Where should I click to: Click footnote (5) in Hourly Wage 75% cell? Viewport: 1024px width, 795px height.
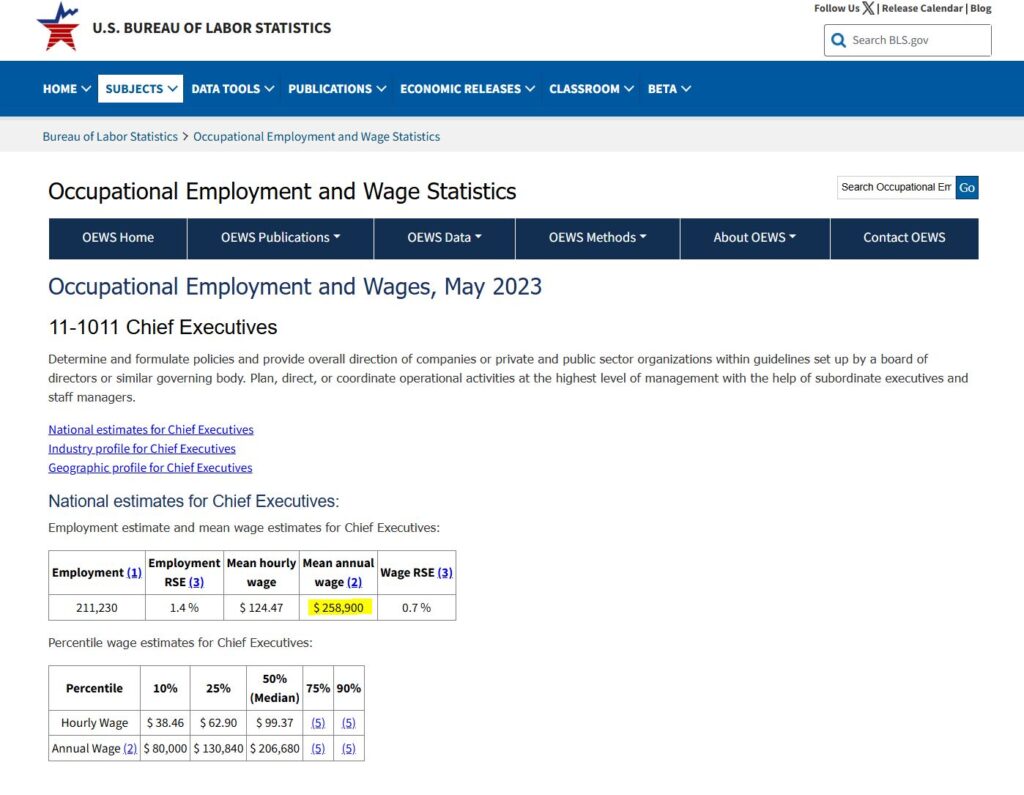[318, 723]
